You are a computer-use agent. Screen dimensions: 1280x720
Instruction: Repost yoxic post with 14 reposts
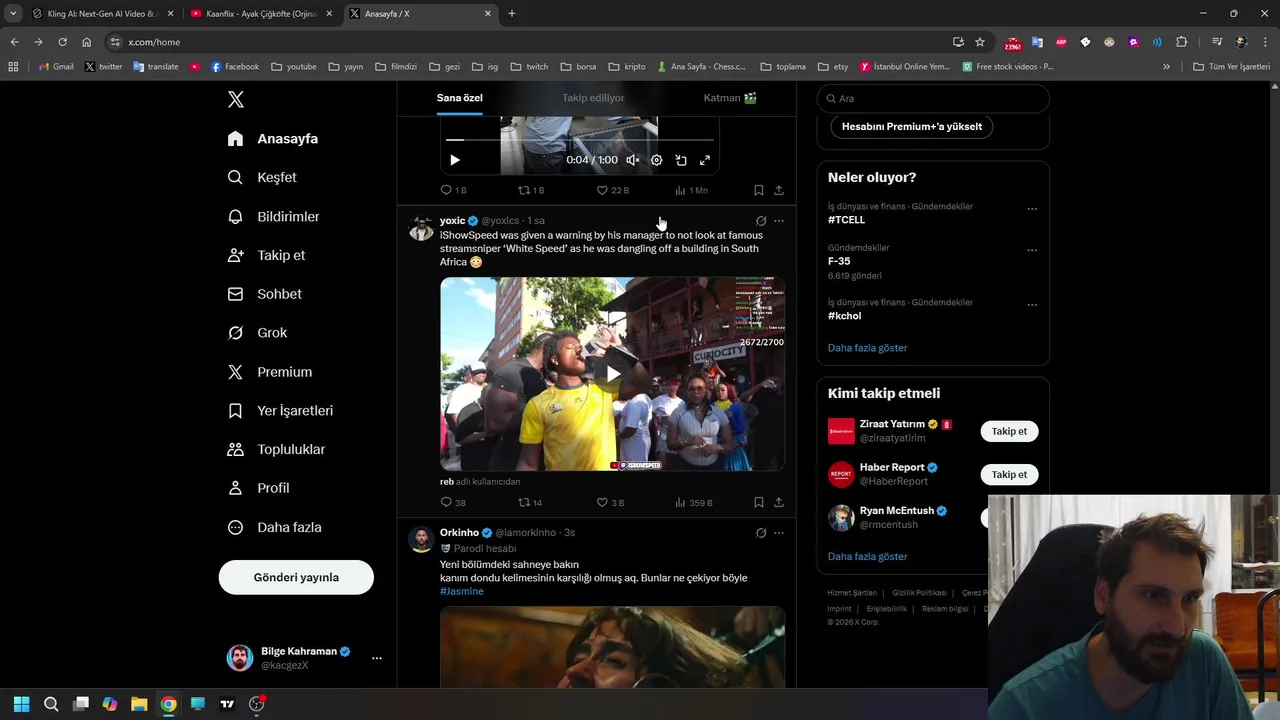click(x=530, y=502)
